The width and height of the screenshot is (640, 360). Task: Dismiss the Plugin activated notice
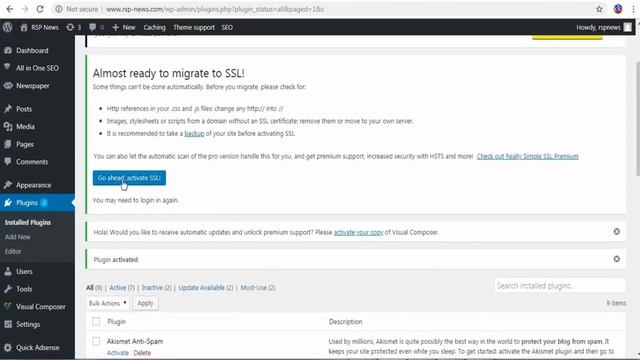[x=616, y=259]
